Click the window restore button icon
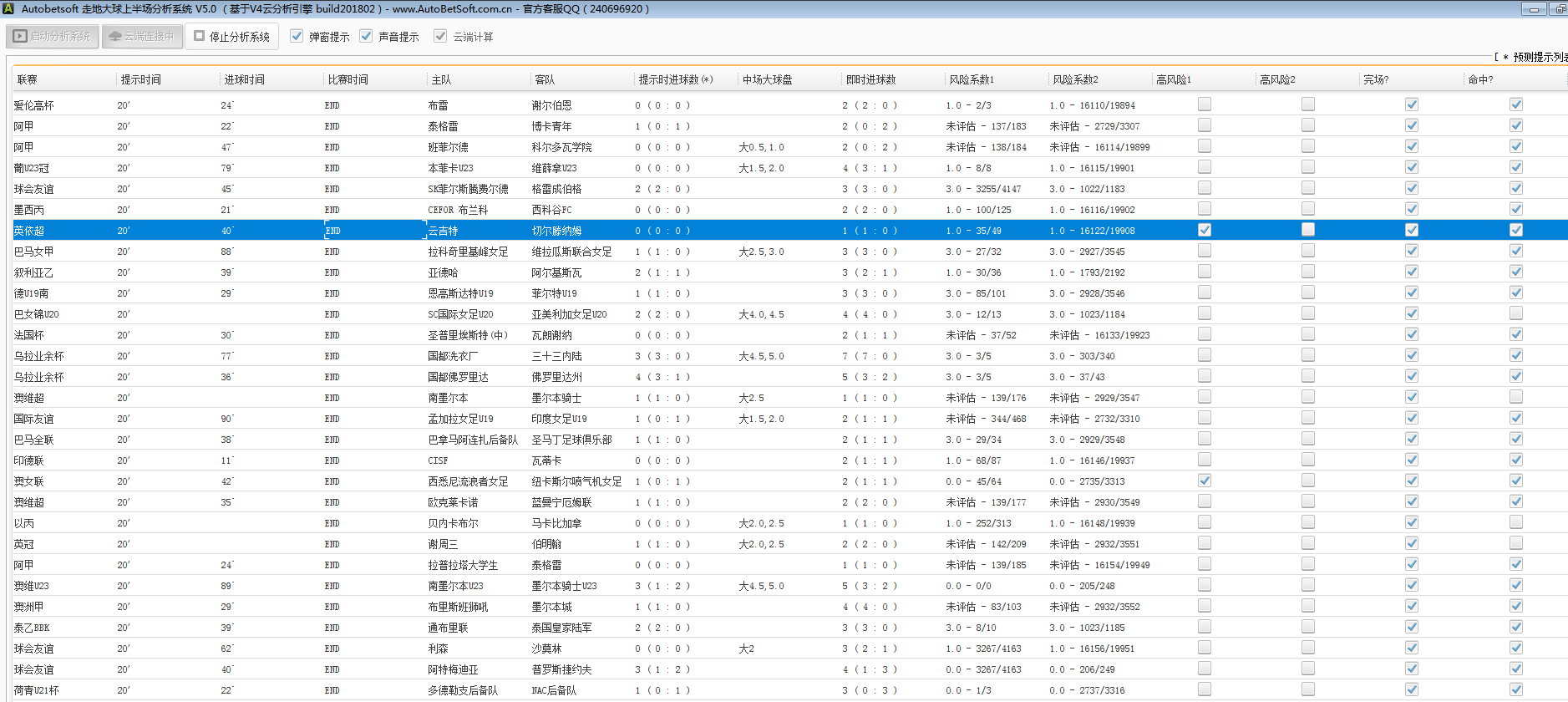Viewport: 1568px width, 702px height. coord(1559,9)
